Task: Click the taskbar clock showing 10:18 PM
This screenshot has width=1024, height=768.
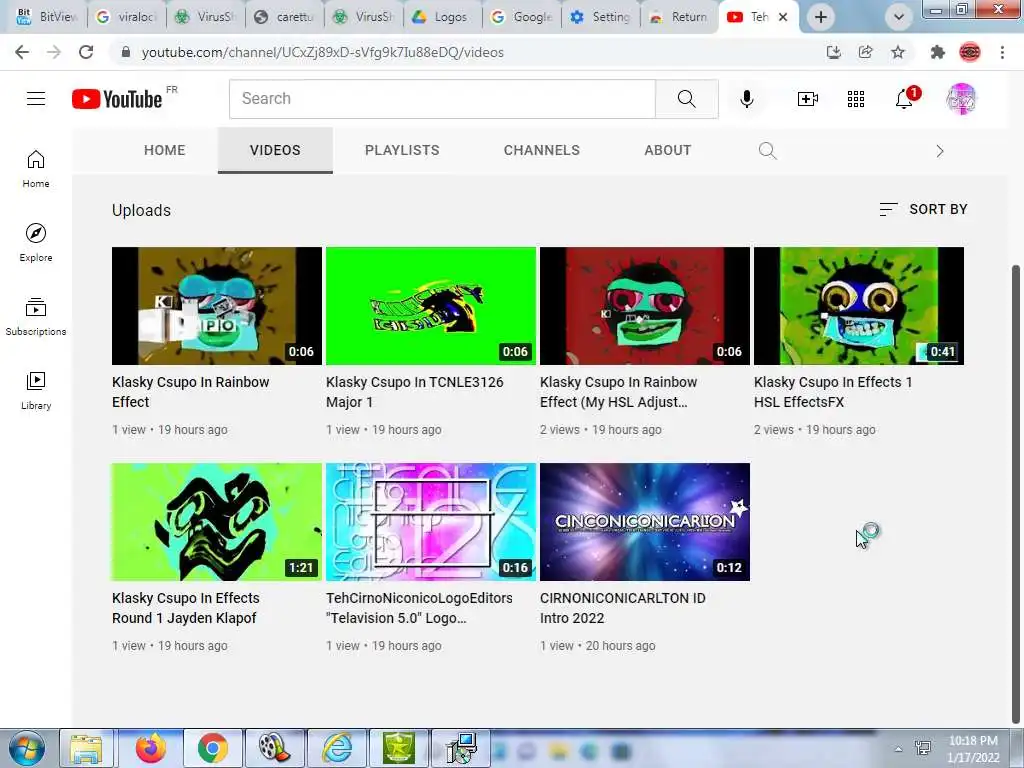Action: click(973, 749)
